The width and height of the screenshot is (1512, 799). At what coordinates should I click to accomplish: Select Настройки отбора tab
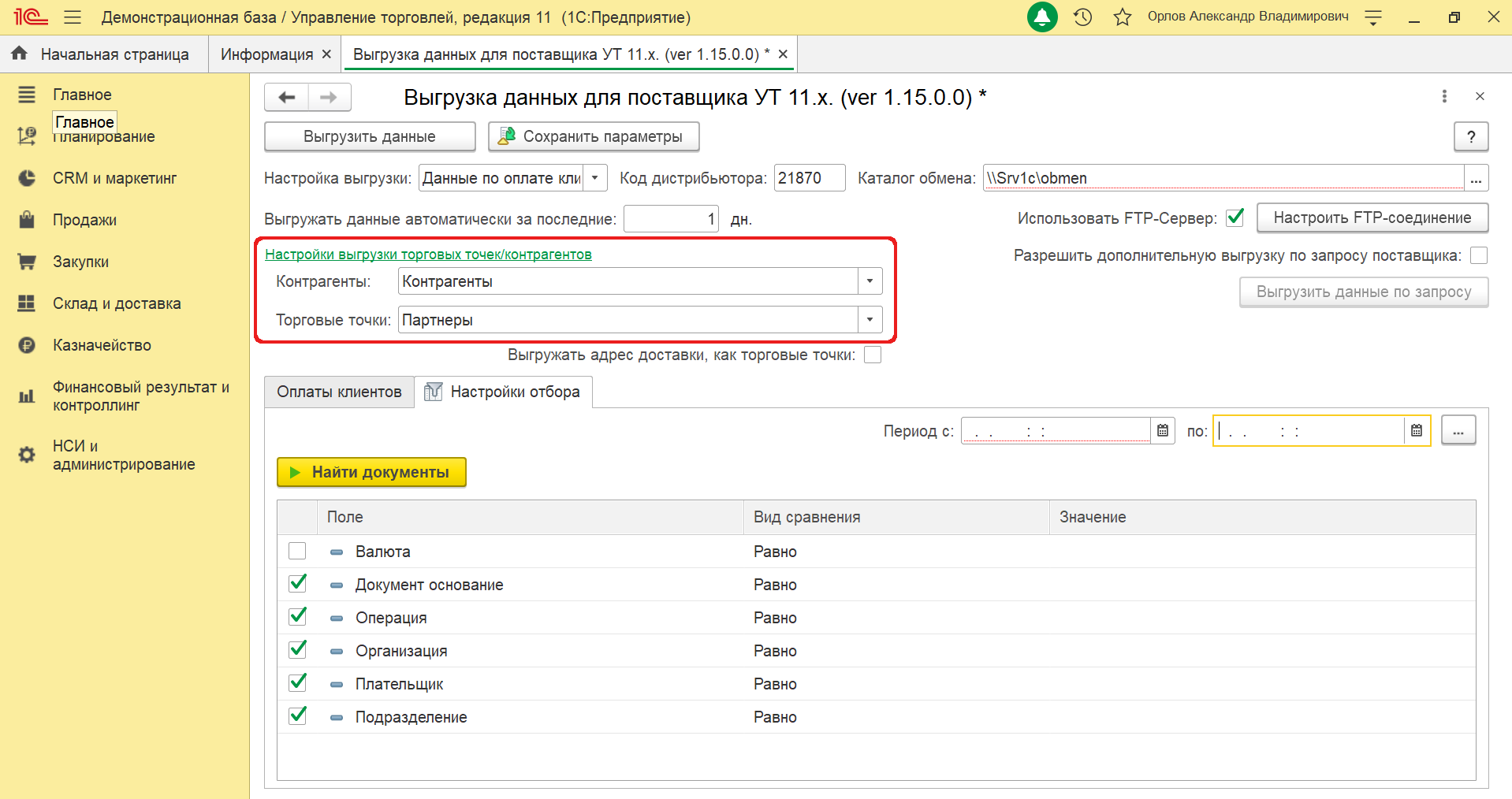click(504, 392)
